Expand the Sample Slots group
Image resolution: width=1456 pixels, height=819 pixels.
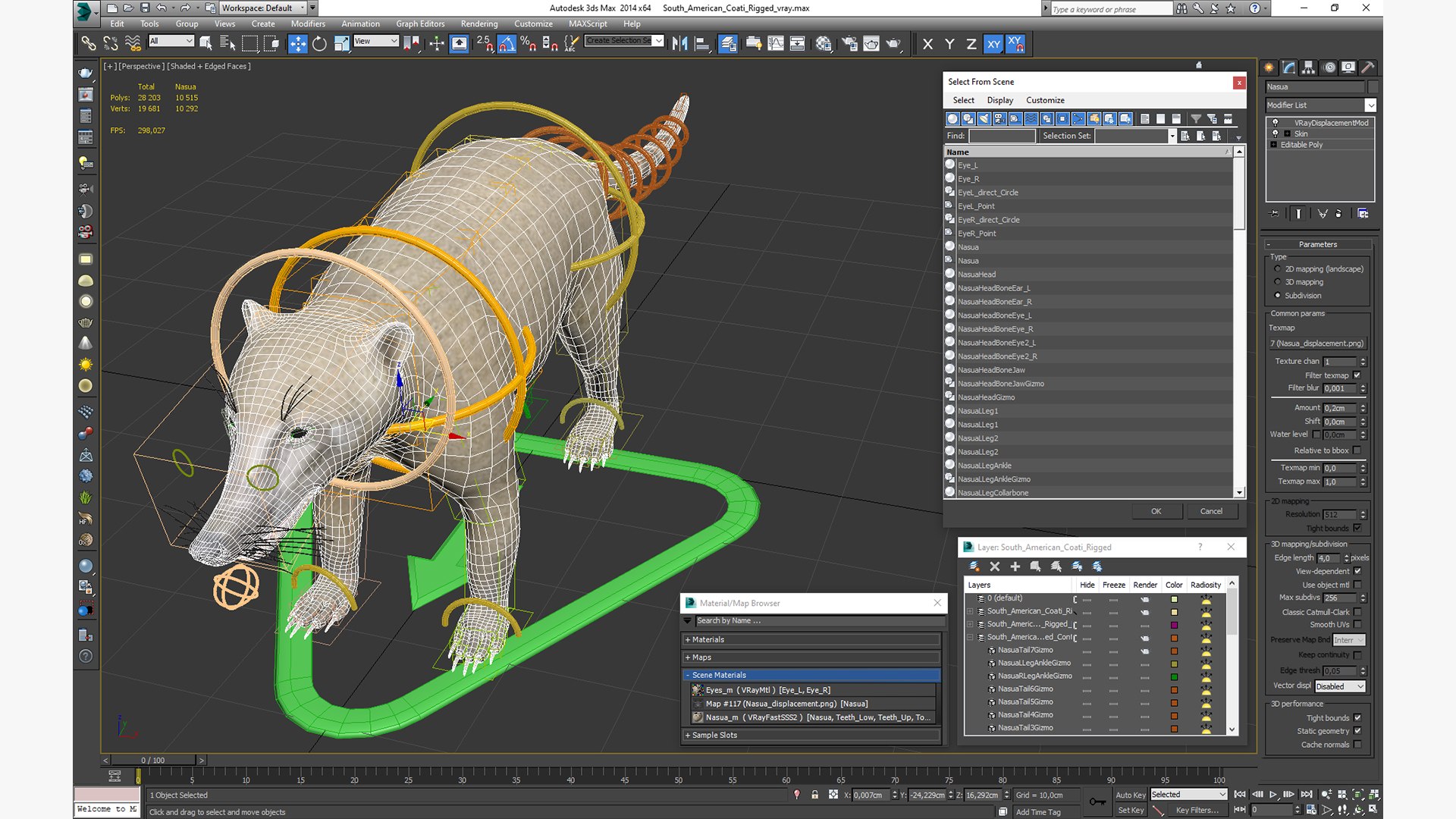(811, 735)
